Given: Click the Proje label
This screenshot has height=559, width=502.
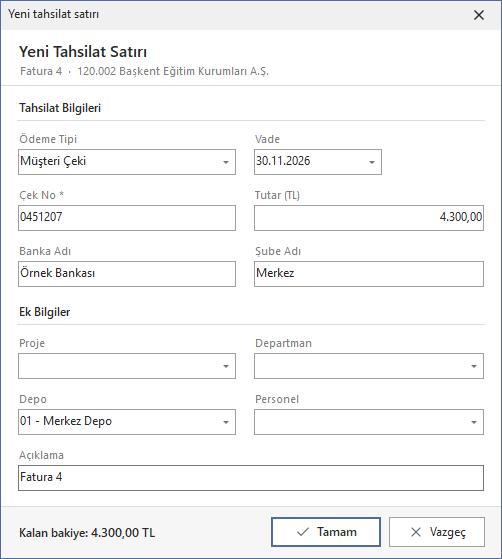Looking at the screenshot, I should 32,343.
